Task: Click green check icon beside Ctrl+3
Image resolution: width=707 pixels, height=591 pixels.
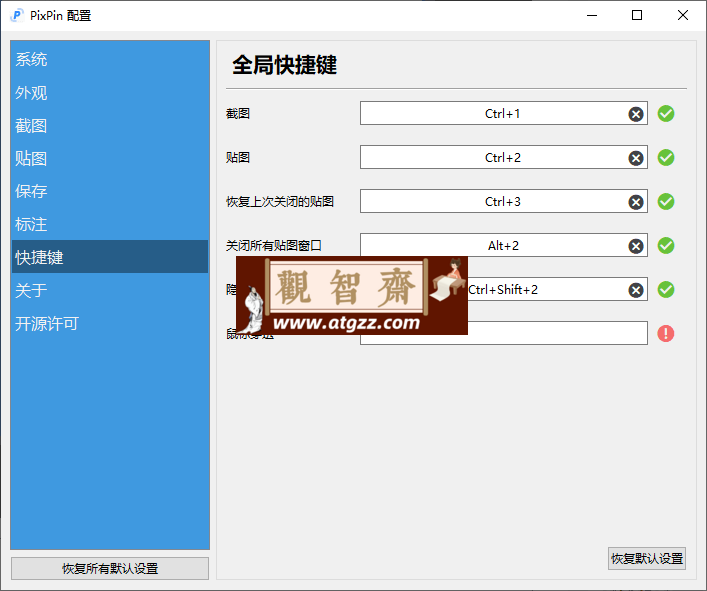Action: [666, 202]
